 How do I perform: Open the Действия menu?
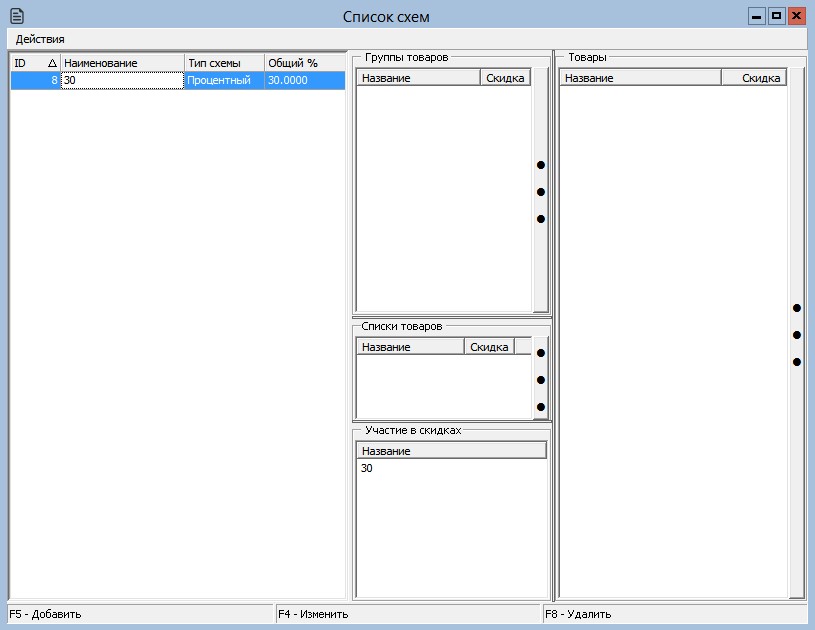point(40,39)
